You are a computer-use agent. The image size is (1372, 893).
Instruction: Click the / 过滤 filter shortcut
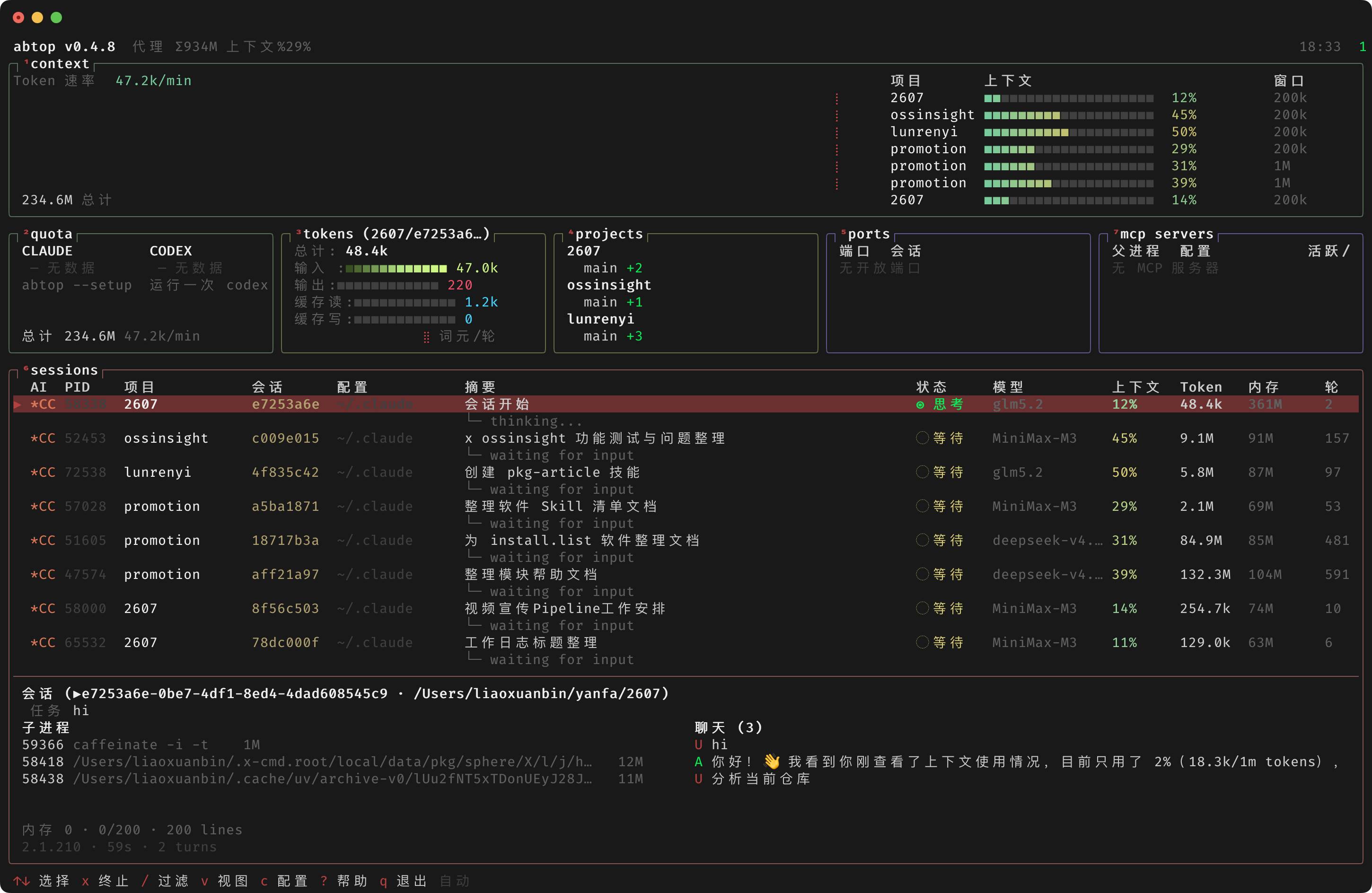tap(165, 881)
